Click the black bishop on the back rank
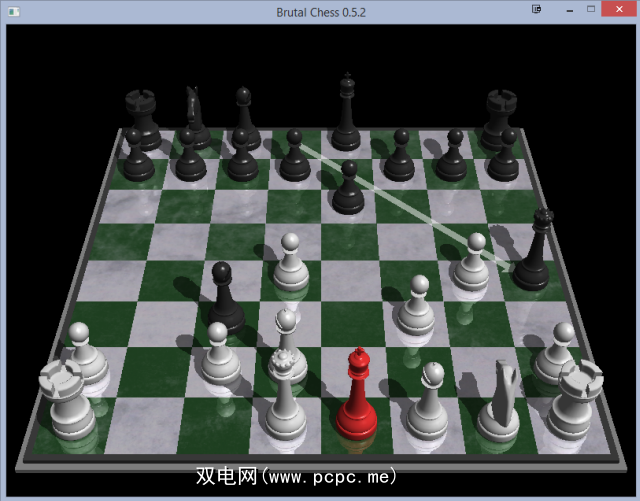The width and height of the screenshot is (640, 501). click(x=246, y=118)
